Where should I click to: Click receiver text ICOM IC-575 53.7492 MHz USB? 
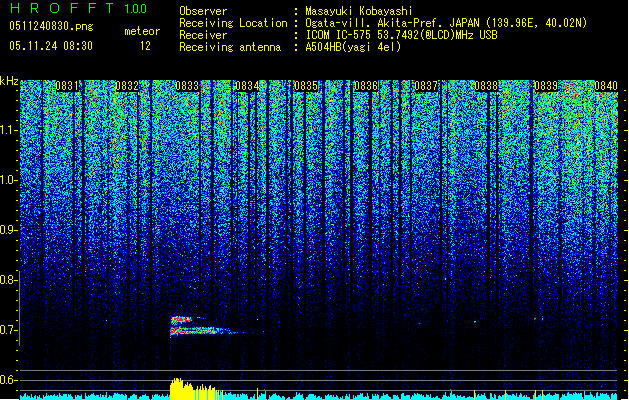402,35
